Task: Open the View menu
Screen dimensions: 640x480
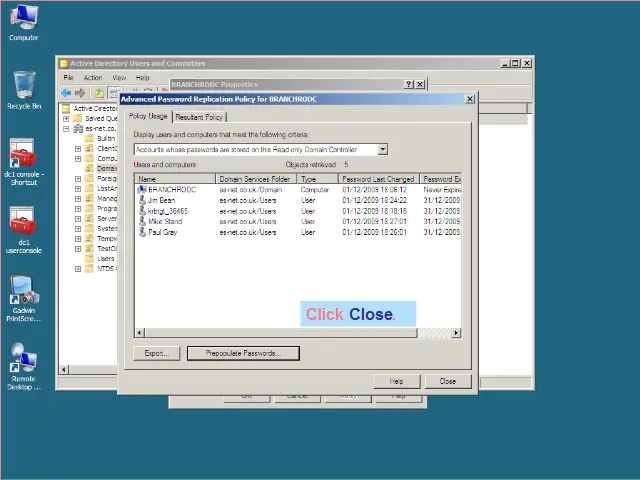Action: [x=119, y=78]
